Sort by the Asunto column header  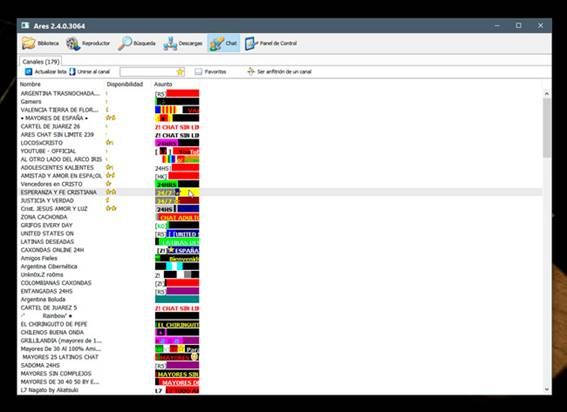coord(163,84)
